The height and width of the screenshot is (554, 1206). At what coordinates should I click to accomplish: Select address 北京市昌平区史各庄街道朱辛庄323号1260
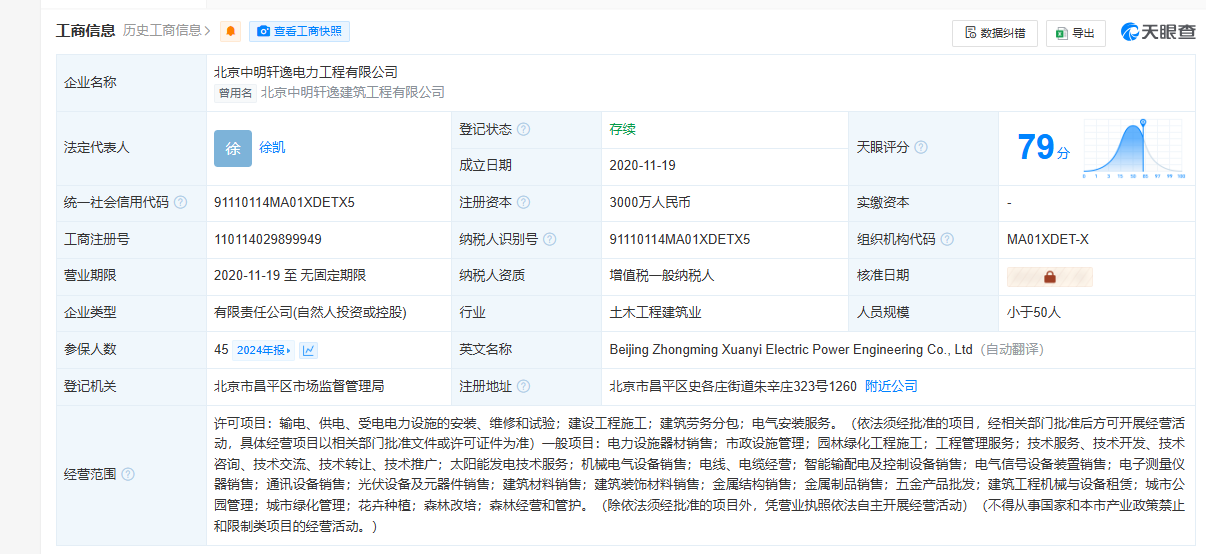(x=734, y=386)
